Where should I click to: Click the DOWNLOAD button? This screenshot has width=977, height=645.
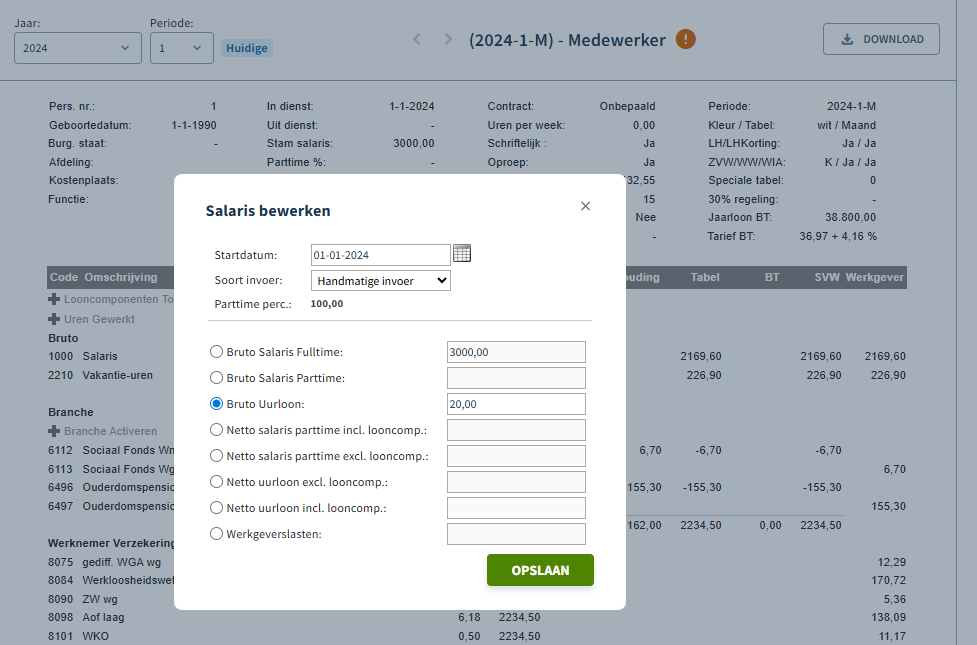[x=881, y=39]
